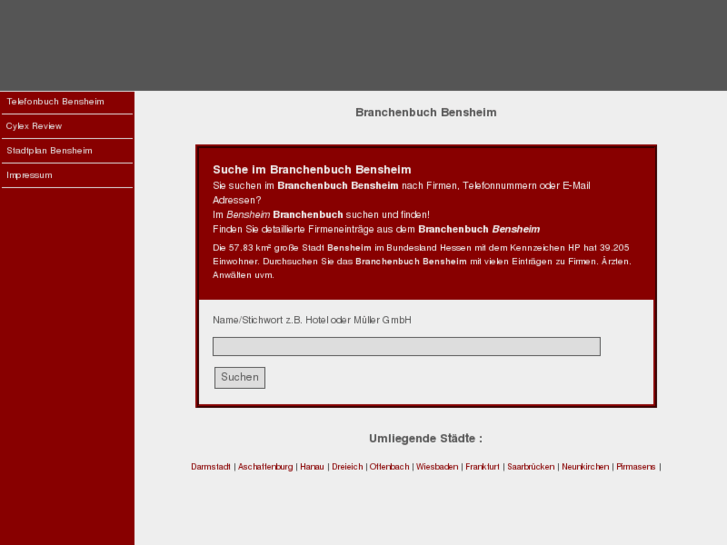Open the Offenbach city link

389,467
